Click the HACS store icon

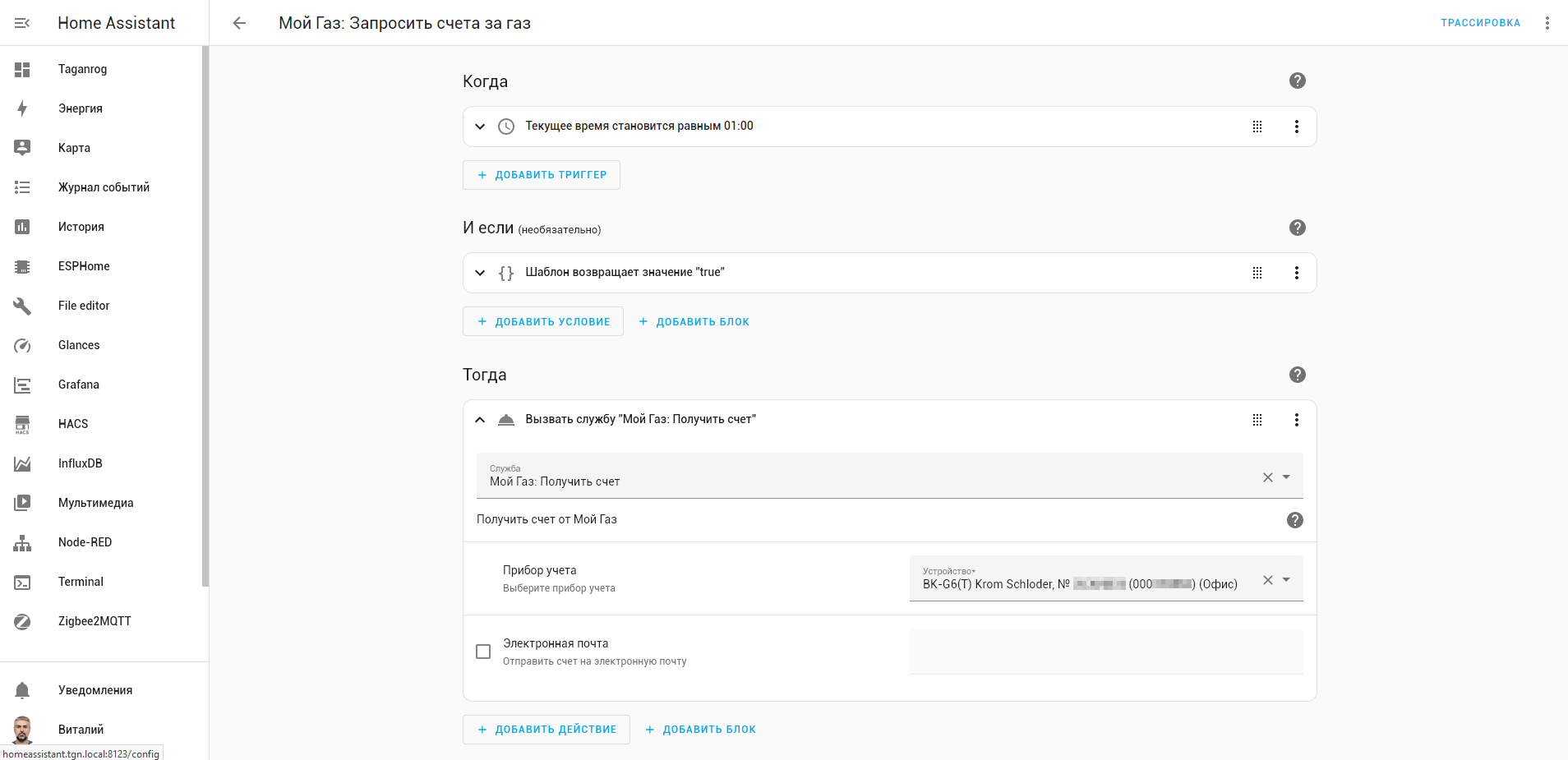pos(22,424)
